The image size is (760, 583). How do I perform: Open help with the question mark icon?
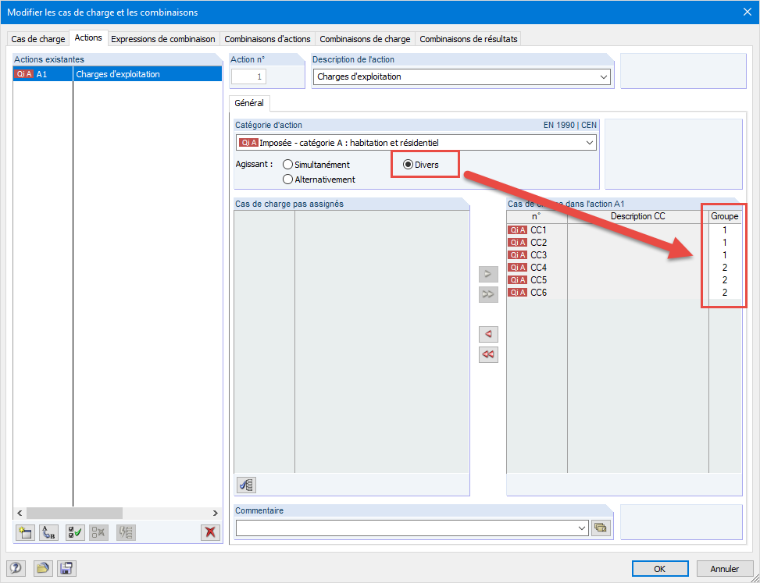[x=16, y=568]
